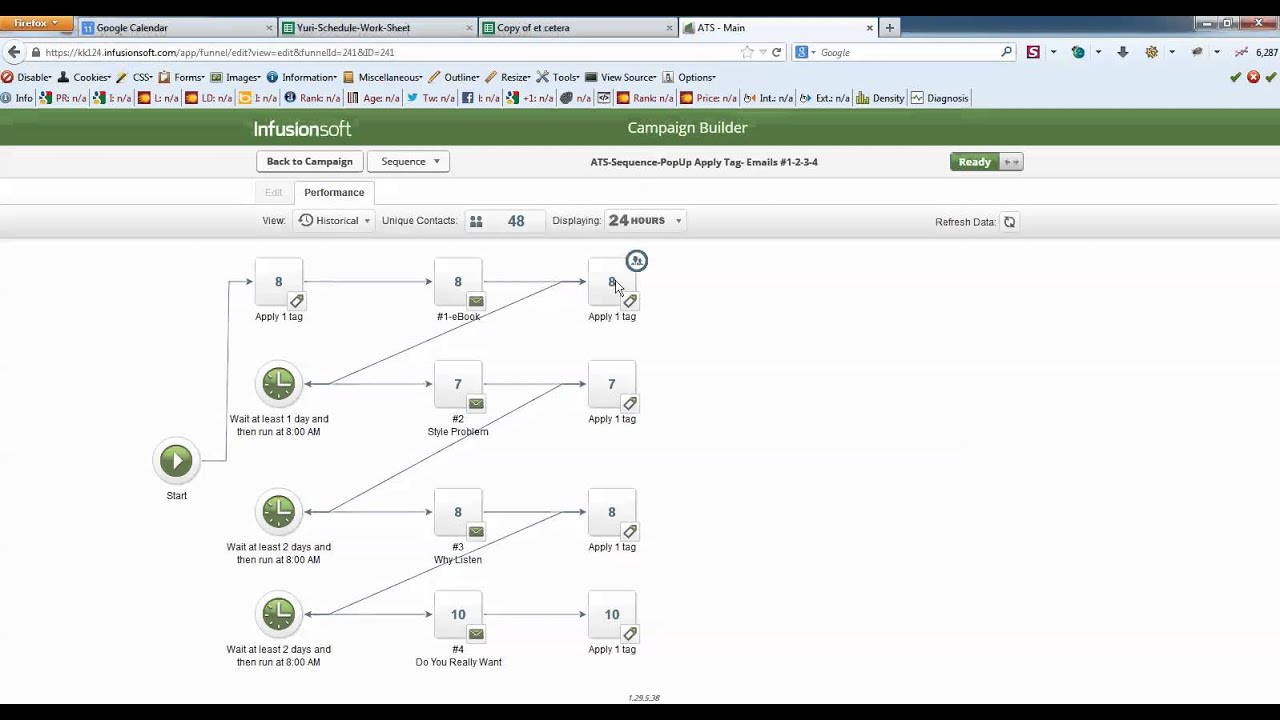Click the Age: n/a toolbar item
This screenshot has width=1280, height=720.
tap(373, 98)
